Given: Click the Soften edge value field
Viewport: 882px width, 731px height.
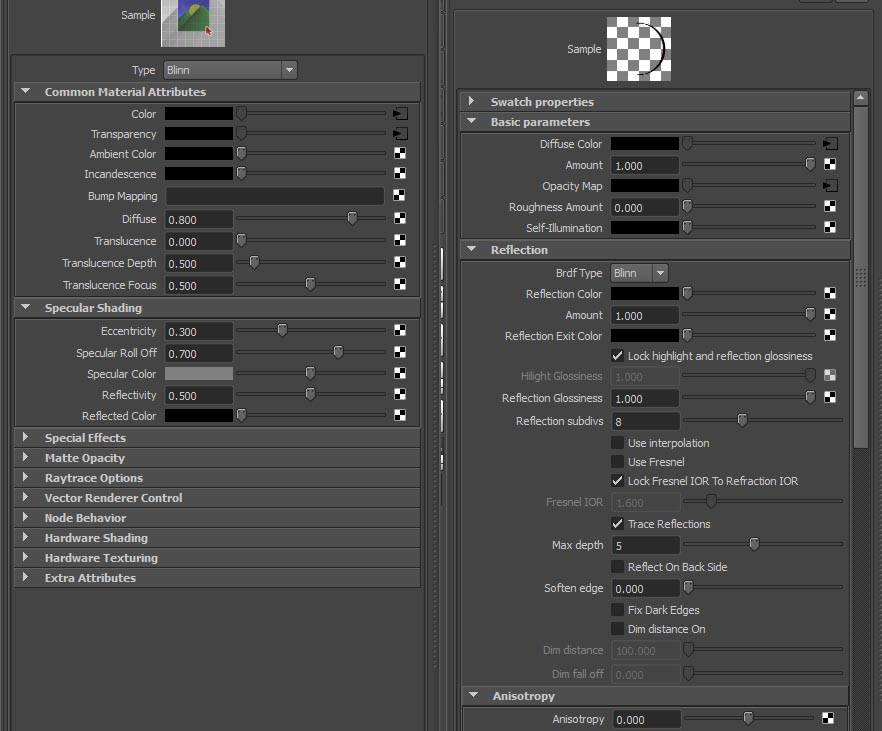Looking at the screenshot, I should point(645,589).
